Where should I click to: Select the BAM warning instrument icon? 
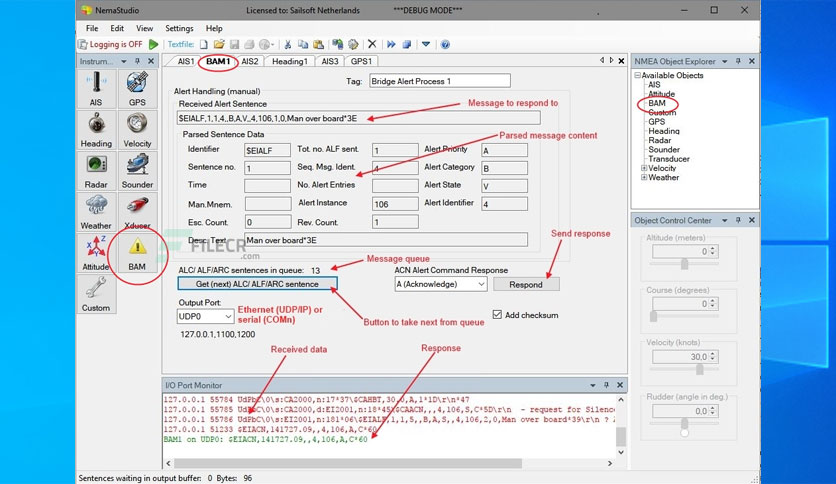(x=137, y=253)
